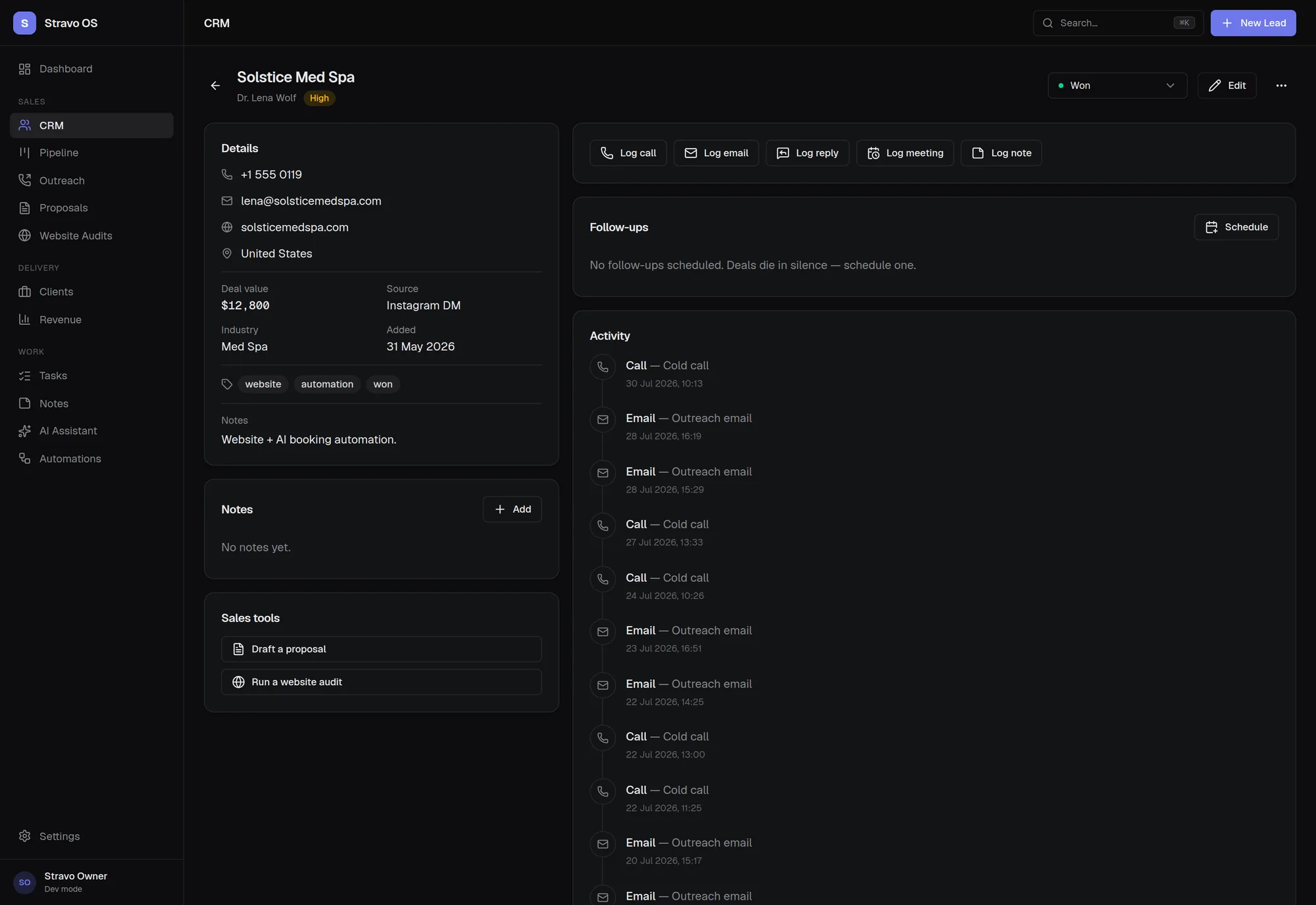Click the Clients briefcase icon
Viewport: 1316px width, 905px height.
click(25, 292)
